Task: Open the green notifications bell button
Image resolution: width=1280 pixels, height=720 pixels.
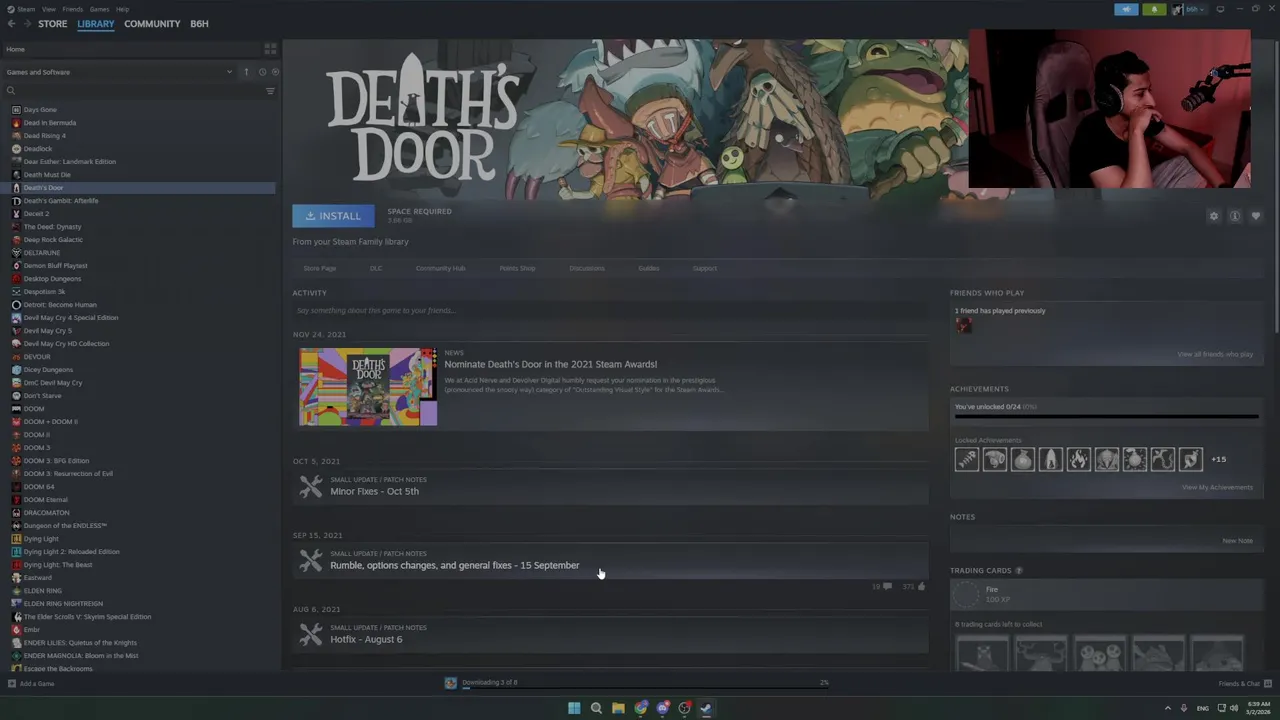Action: coord(1154,9)
